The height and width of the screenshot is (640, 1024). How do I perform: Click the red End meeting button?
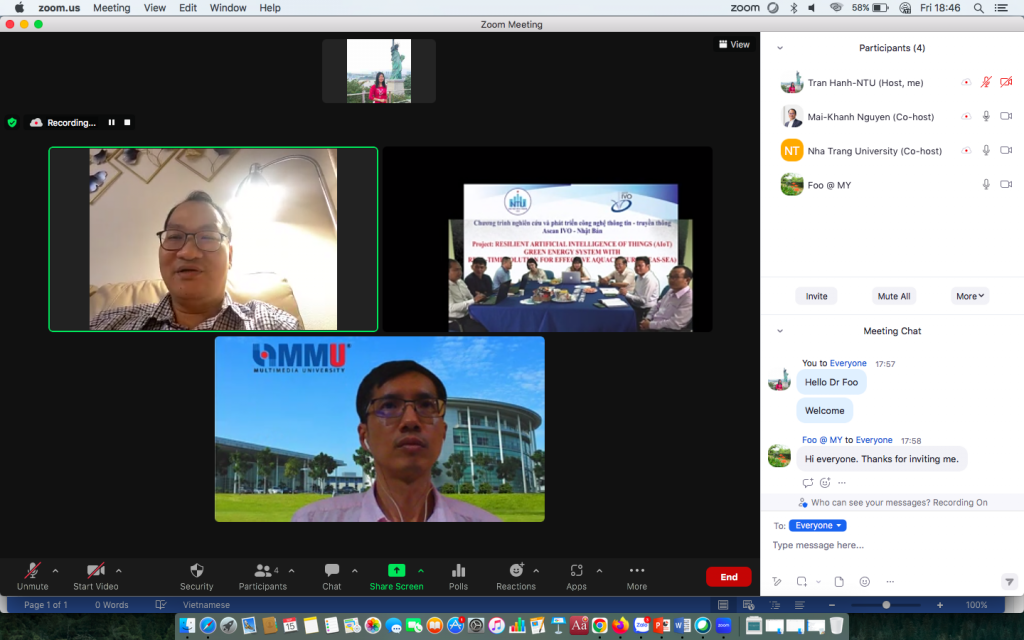pyautogui.click(x=729, y=577)
